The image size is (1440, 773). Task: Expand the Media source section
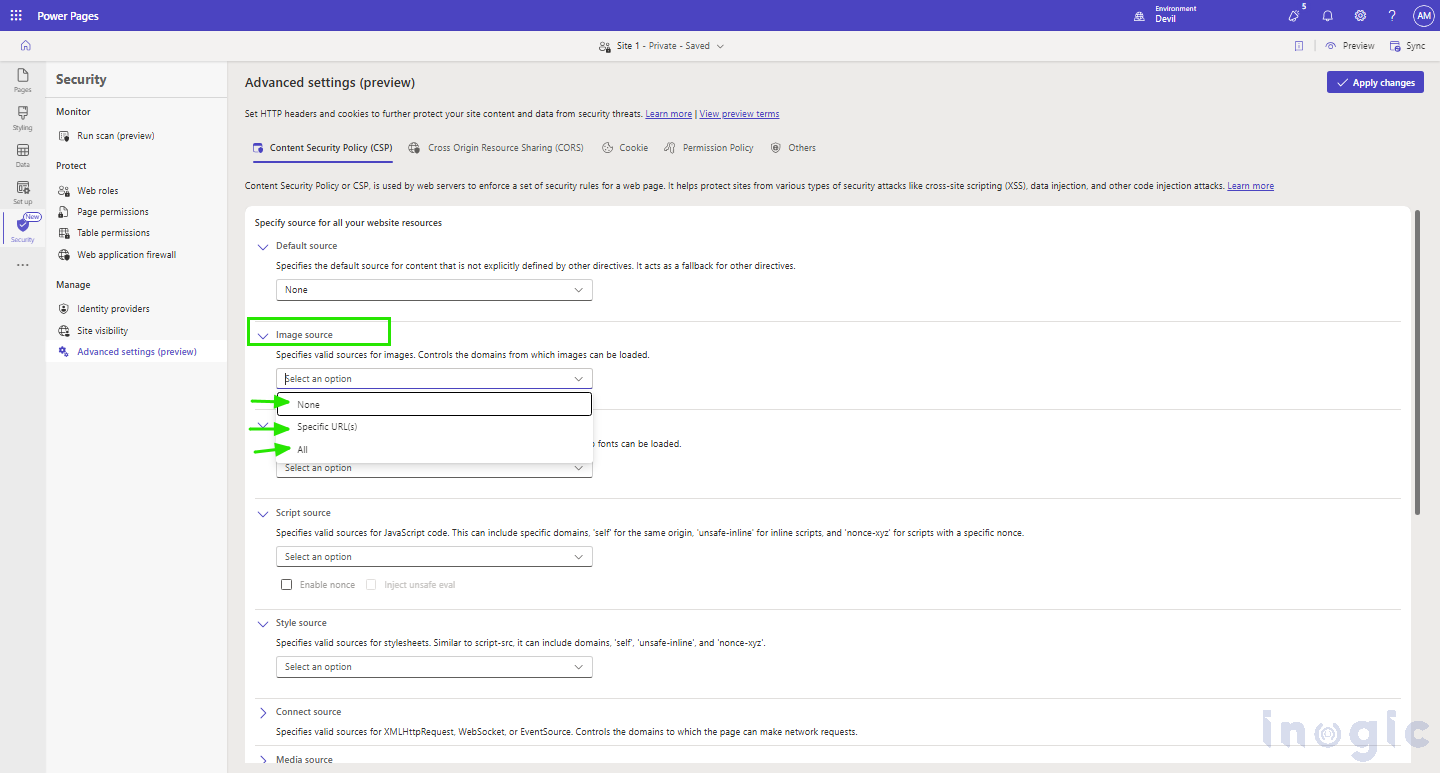[x=263, y=761]
